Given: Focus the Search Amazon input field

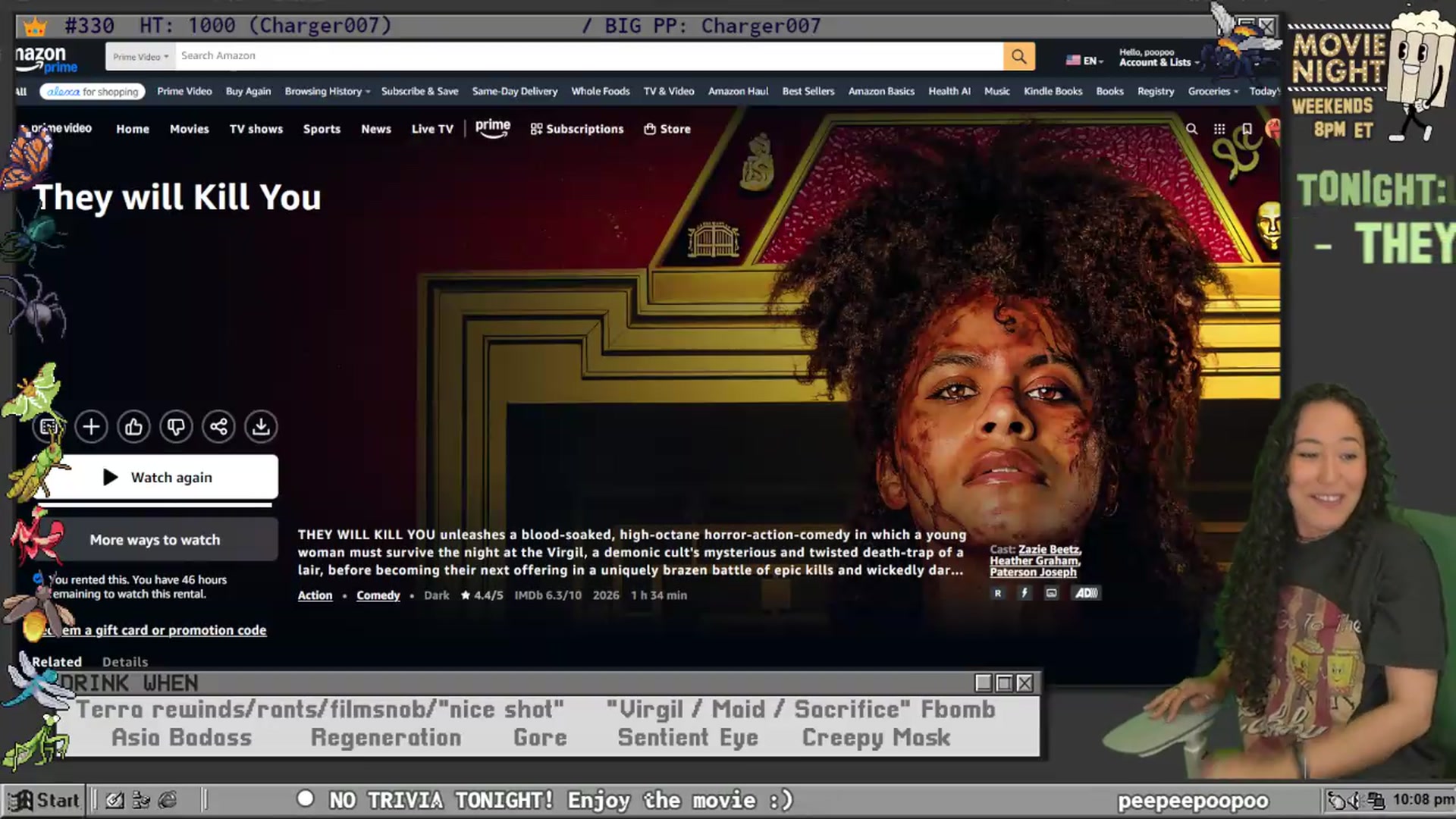Looking at the screenshot, I should [589, 56].
